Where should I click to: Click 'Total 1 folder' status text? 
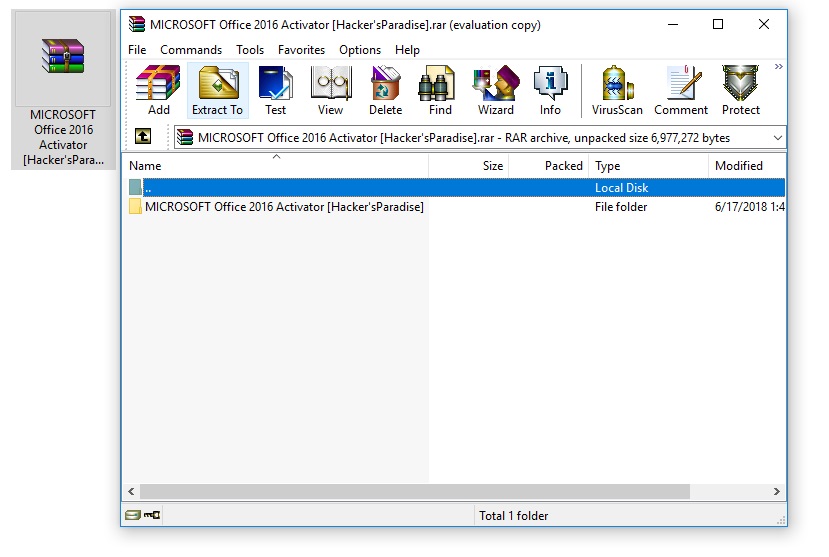pos(513,515)
